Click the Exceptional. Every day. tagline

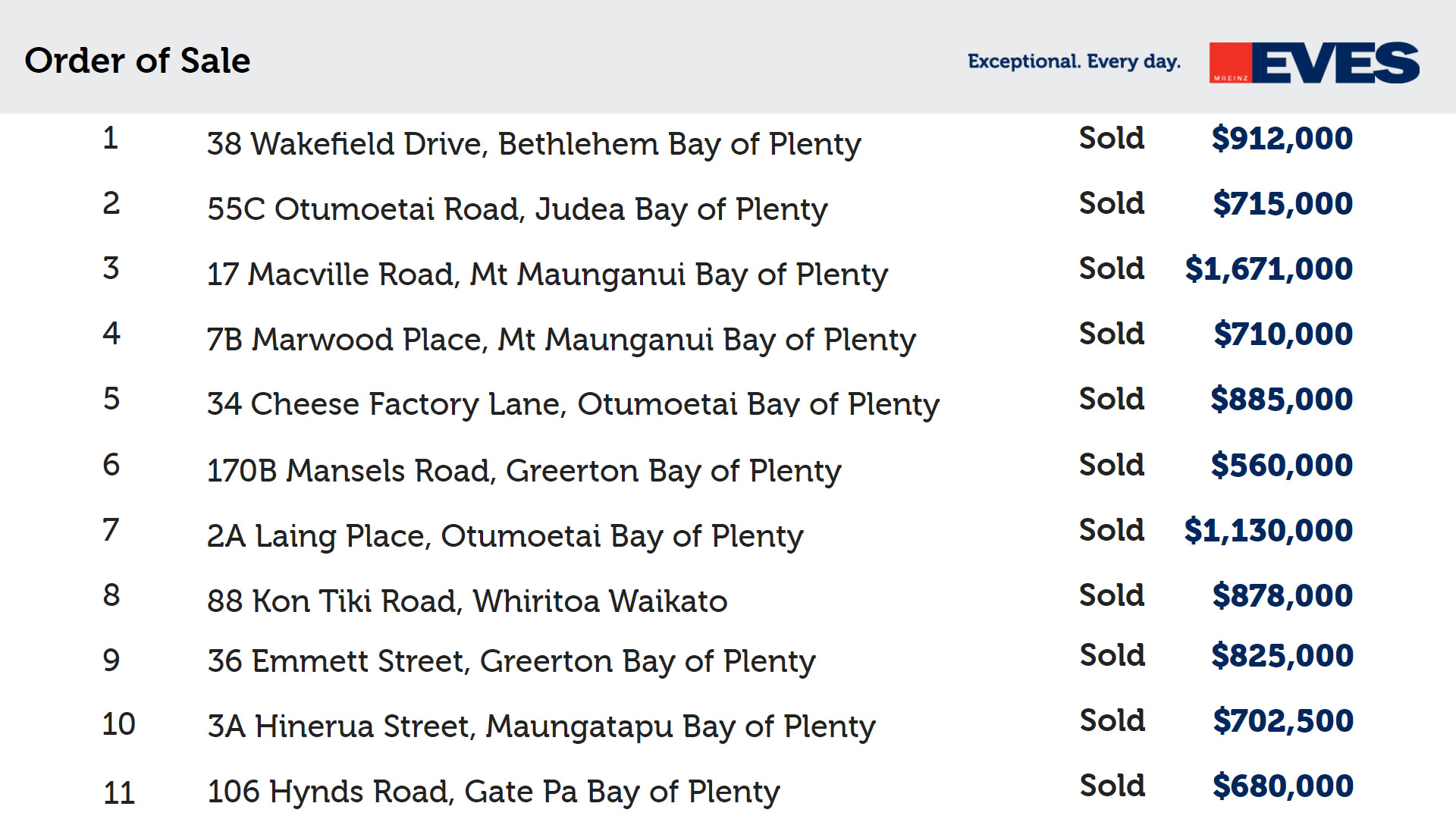coord(1074,61)
